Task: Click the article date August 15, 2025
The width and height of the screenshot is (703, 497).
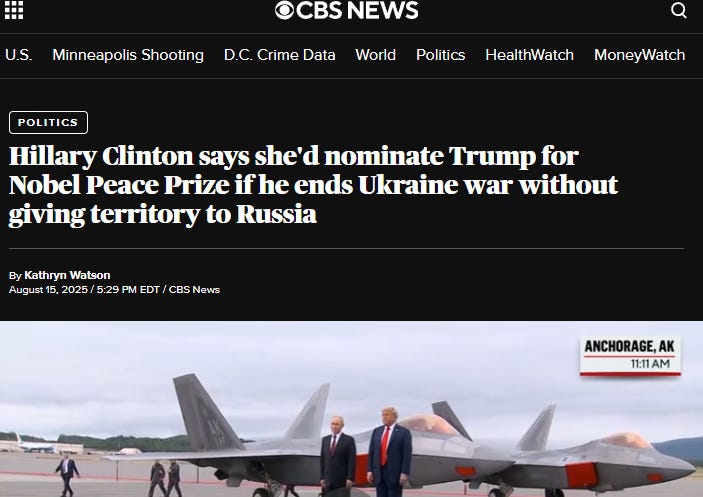Action: click(48, 290)
